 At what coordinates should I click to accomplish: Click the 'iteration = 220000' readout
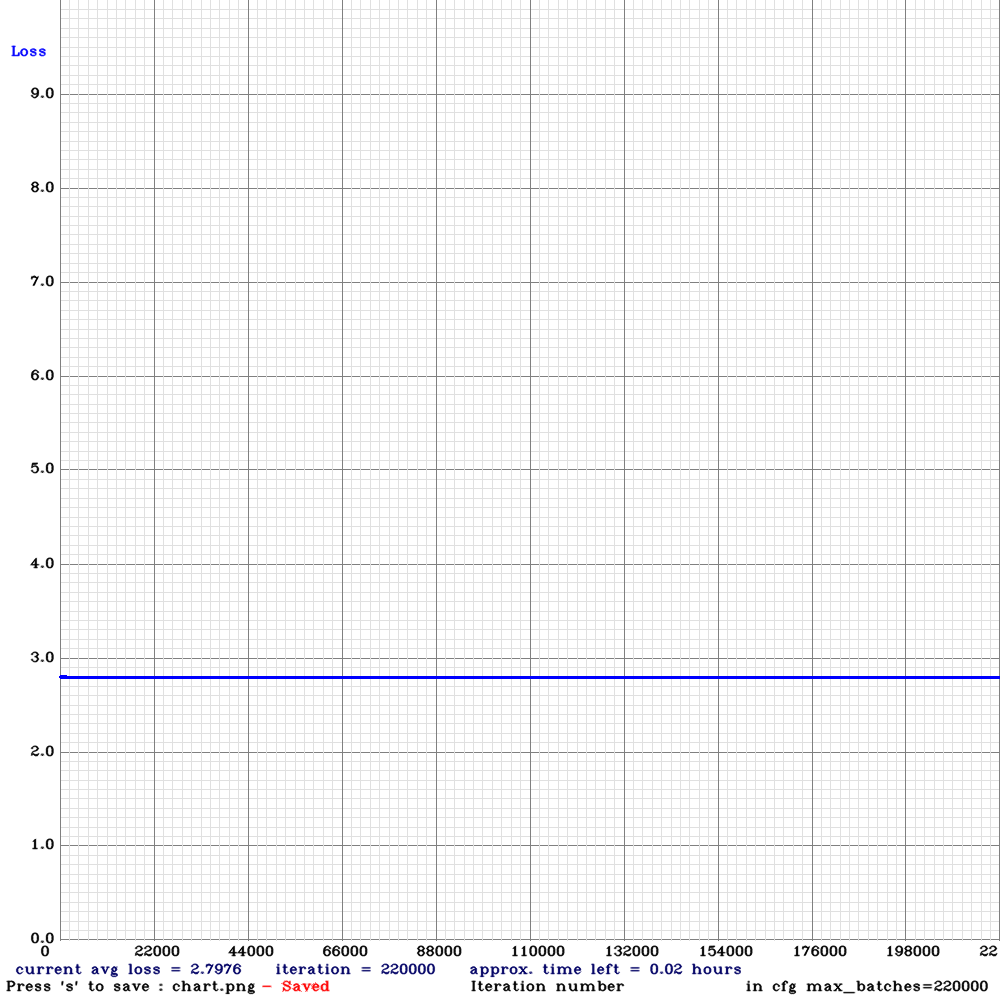coord(355,969)
